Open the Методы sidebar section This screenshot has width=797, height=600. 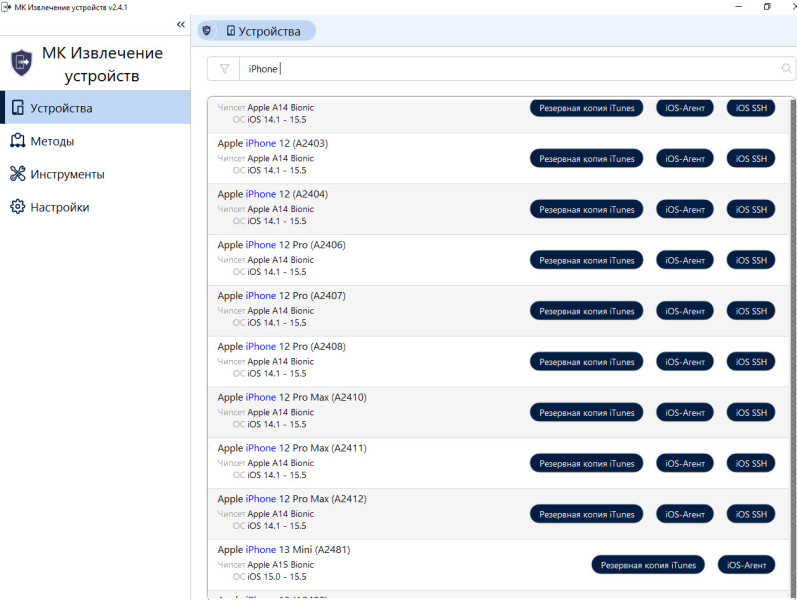[x=95, y=141]
